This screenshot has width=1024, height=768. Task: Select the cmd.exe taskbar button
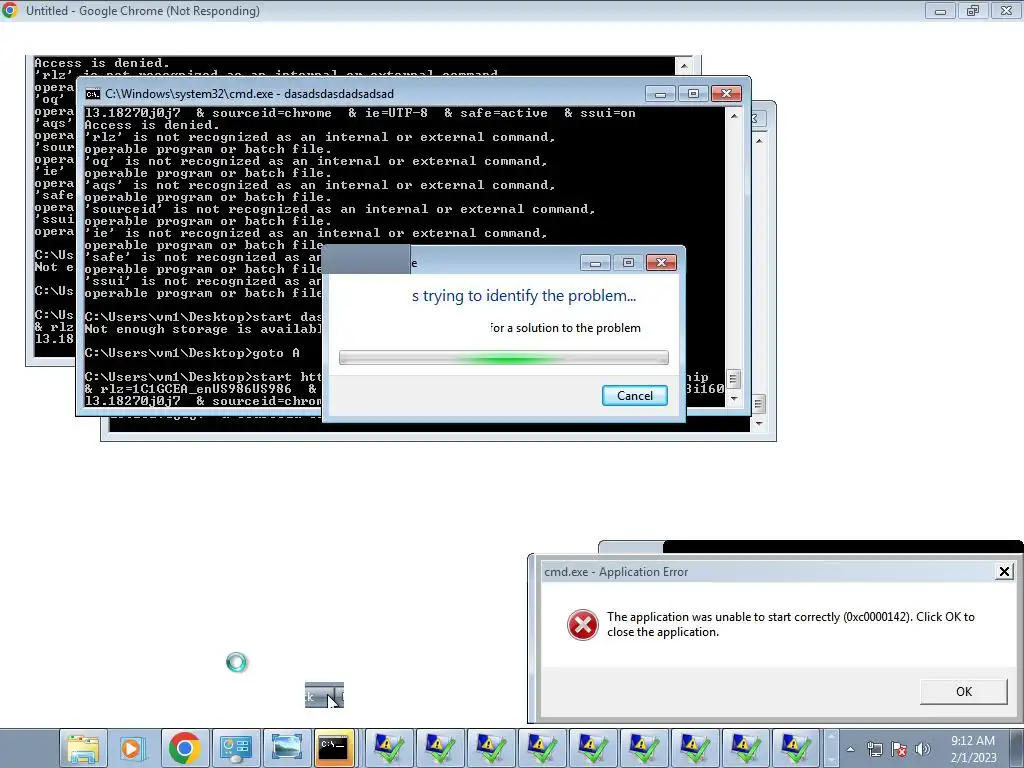click(334, 748)
